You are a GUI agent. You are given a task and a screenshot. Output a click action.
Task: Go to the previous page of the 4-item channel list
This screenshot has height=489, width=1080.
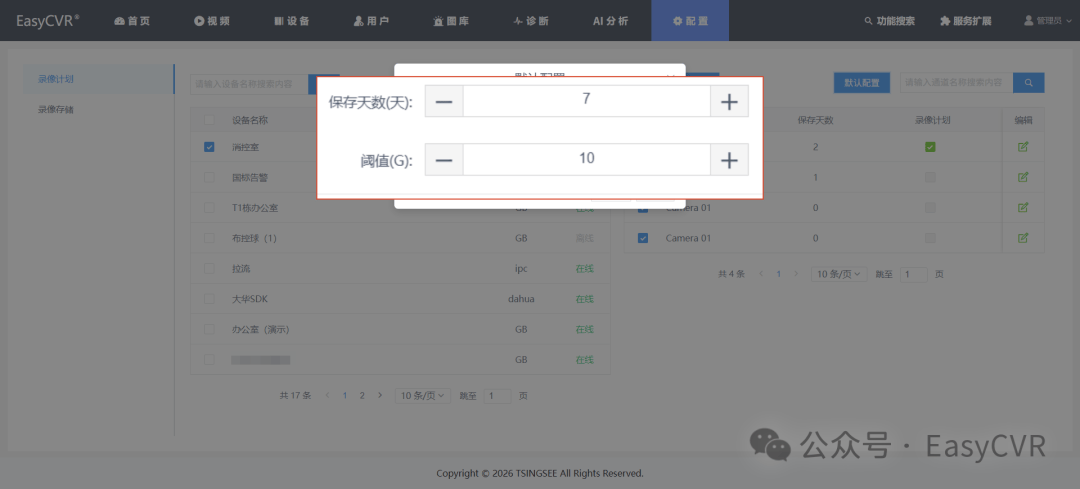click(761, 273)
